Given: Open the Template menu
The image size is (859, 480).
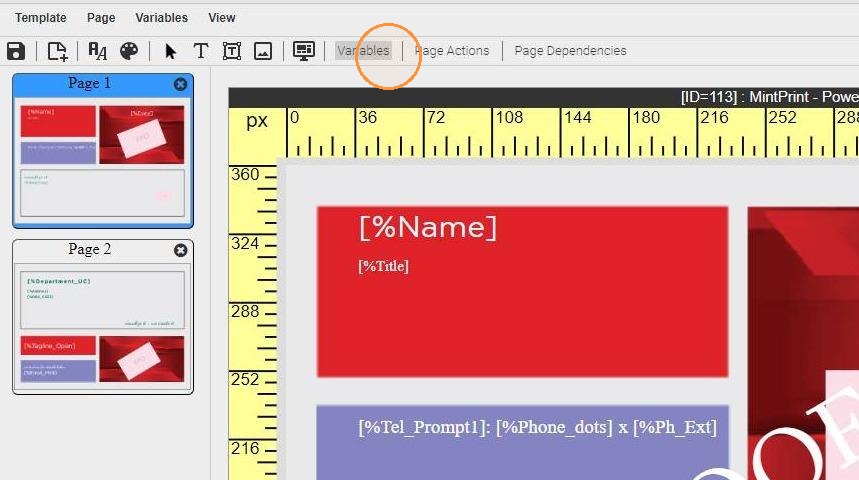Looking at the screenshot, I should pyautogui.click(x=41, y=18).
